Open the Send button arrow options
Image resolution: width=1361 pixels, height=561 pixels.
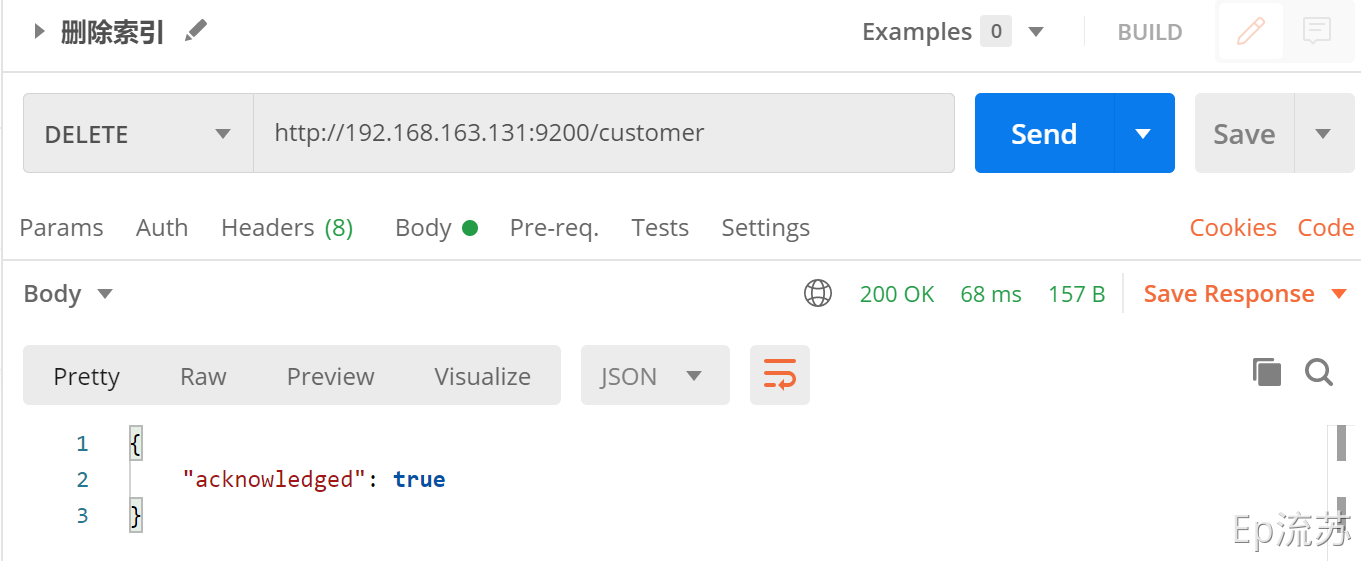click(x=1143, y=134)
